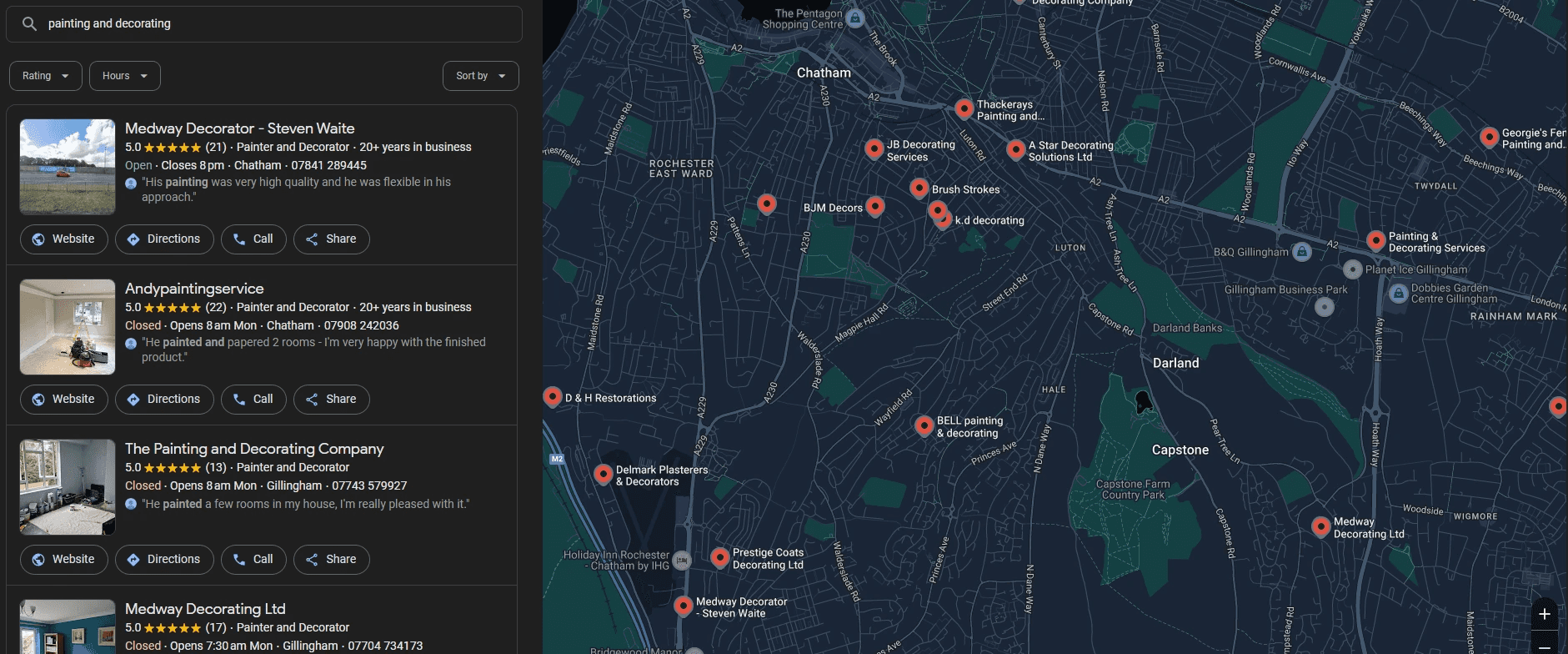The width and height of the screenshot is (1568, 654).
Task: Click the Darland place label on map
Action: [x=1176, y=363]
